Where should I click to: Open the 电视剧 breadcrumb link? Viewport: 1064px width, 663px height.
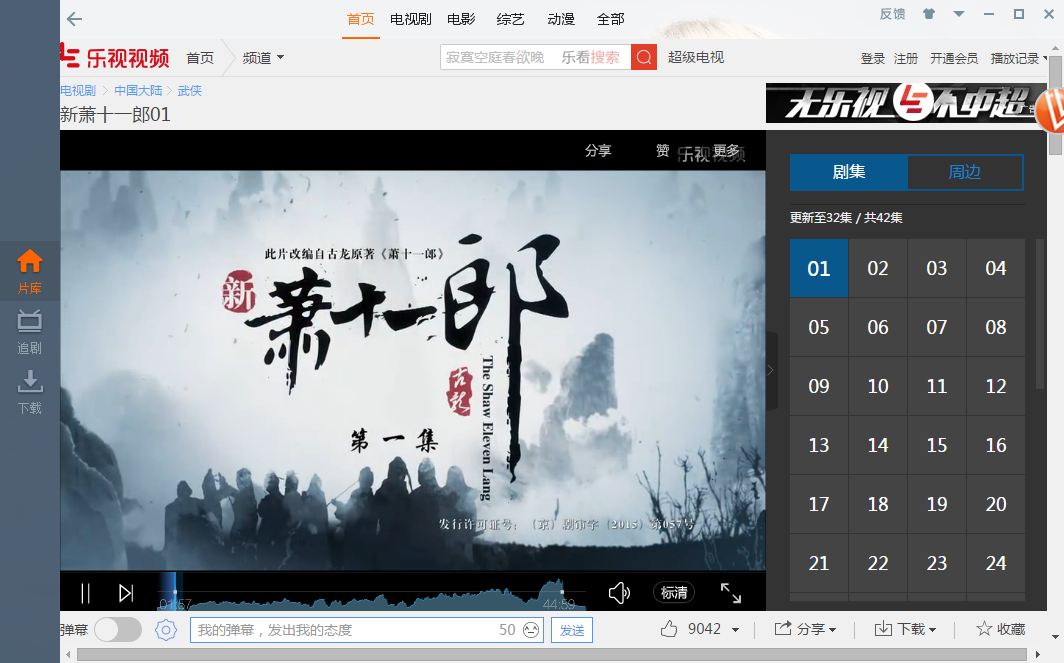(x=78, y=90)
